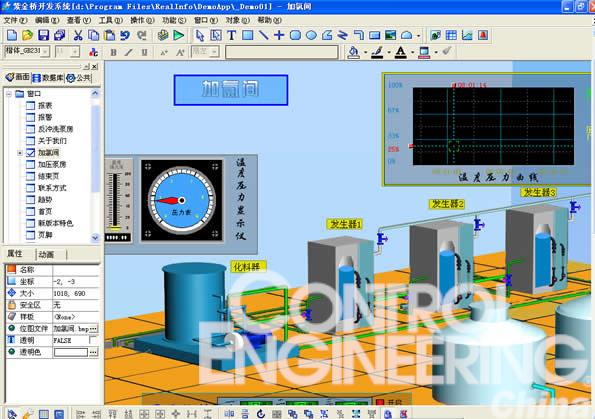Toggle Underline text formatting
This screenshot has height=419, width=595.
pyautogui.click(x=144, y=52)
